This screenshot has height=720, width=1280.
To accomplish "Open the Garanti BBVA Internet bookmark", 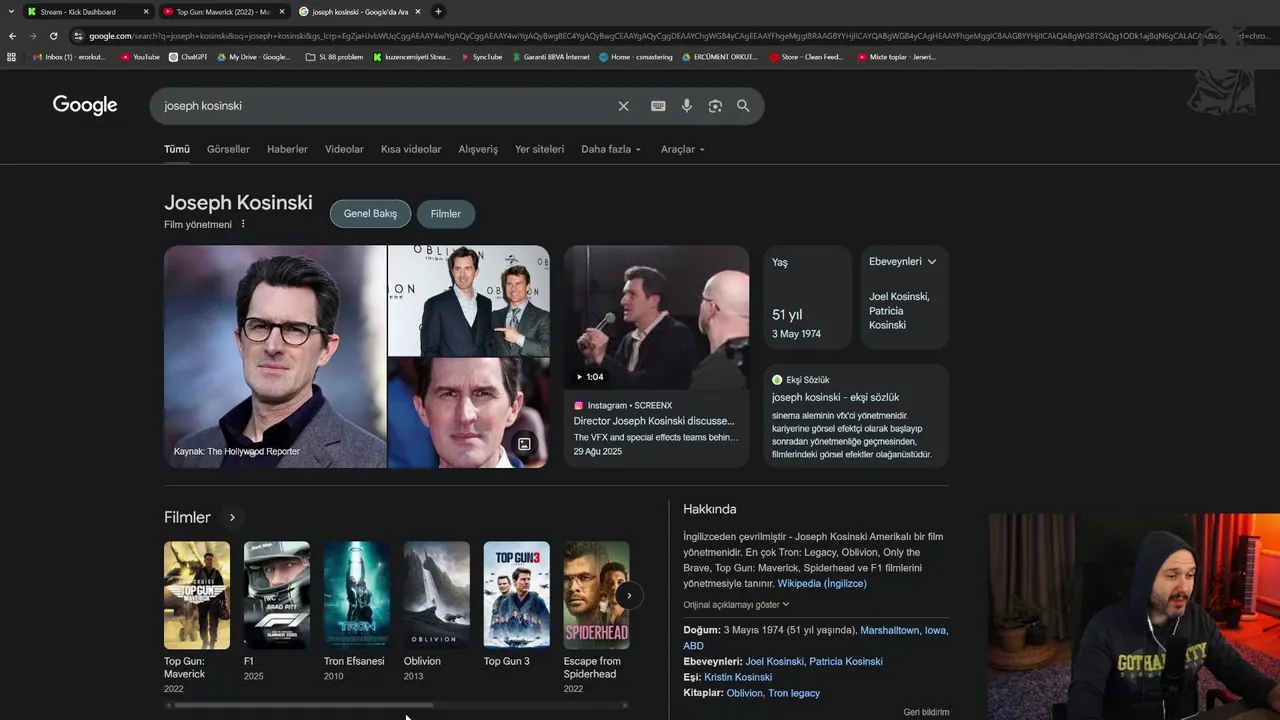I will tap(550, 57).
